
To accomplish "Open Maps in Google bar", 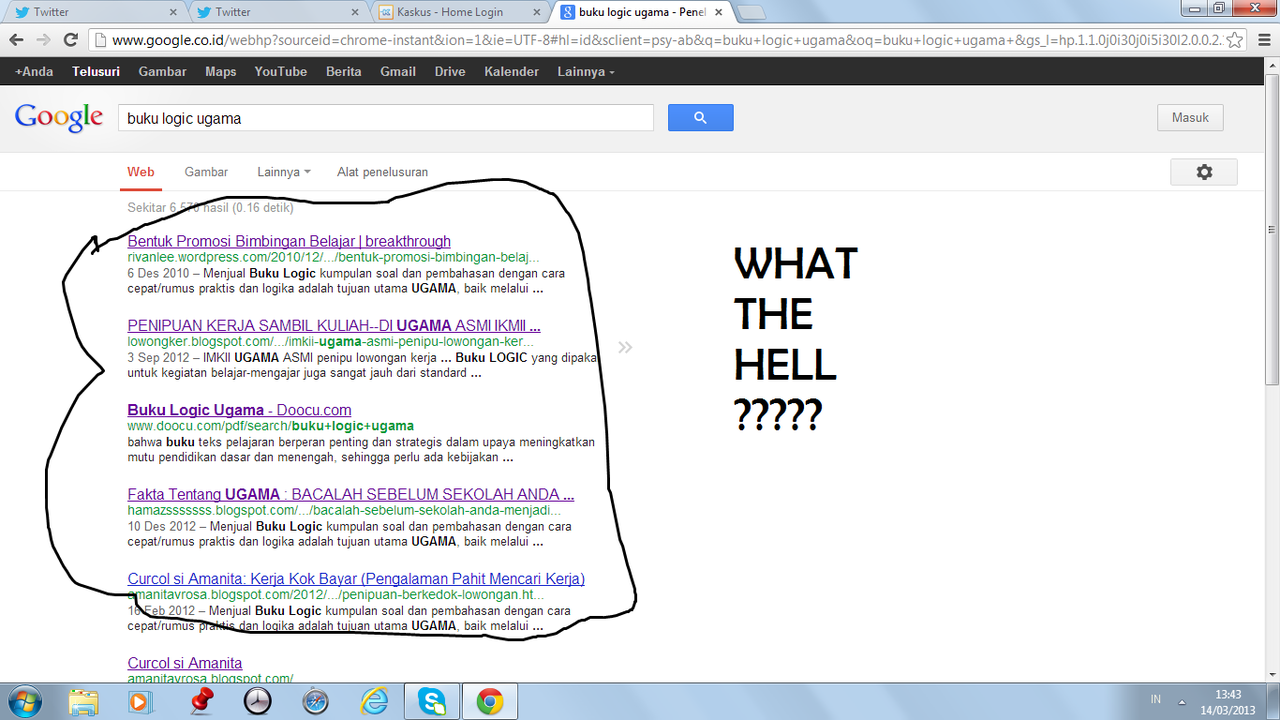I will tap(221, 72).
